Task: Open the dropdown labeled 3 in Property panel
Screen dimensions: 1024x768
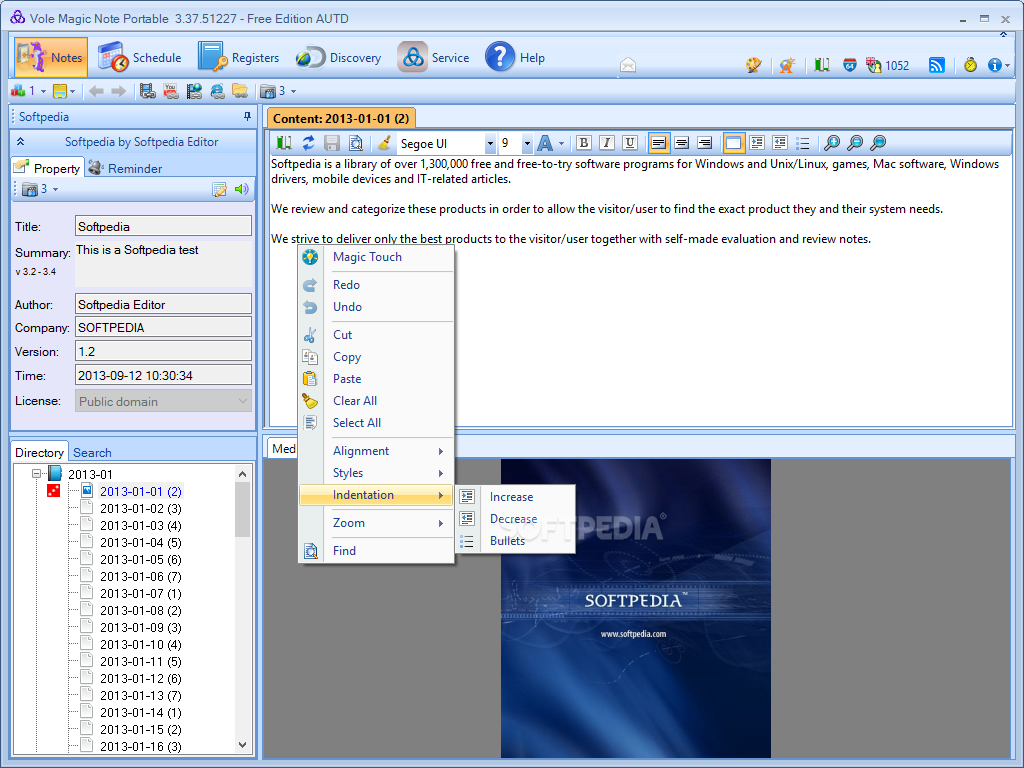Action: pos(40,189)
